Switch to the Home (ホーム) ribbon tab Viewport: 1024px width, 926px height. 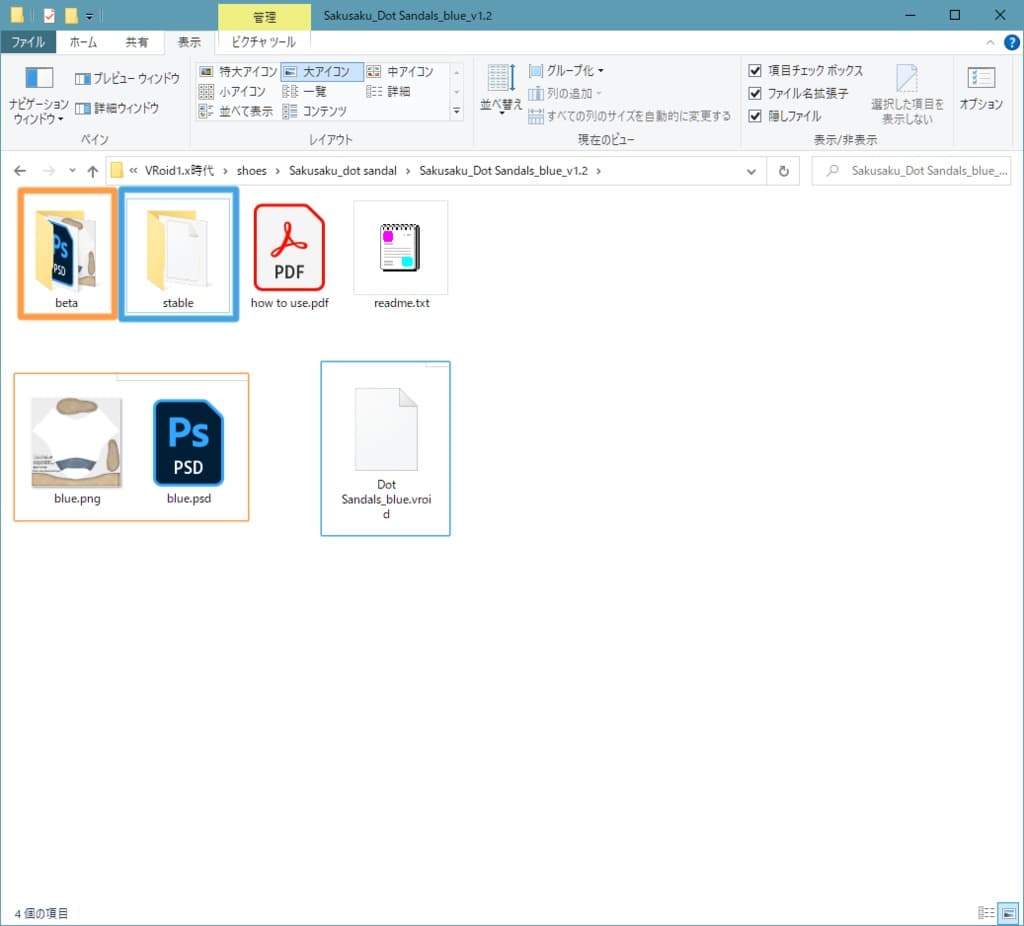83,42
